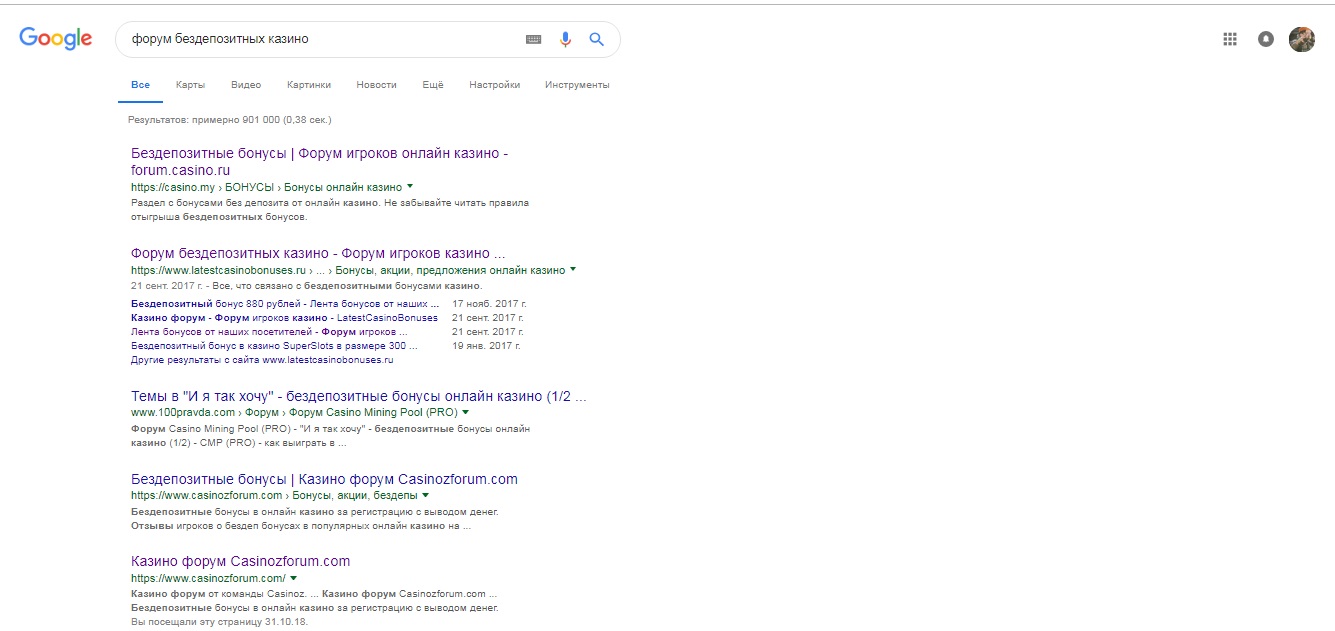Viewport: 1335px width, 631px height.
Task: Click the search query input field
Action: (320, 40)
